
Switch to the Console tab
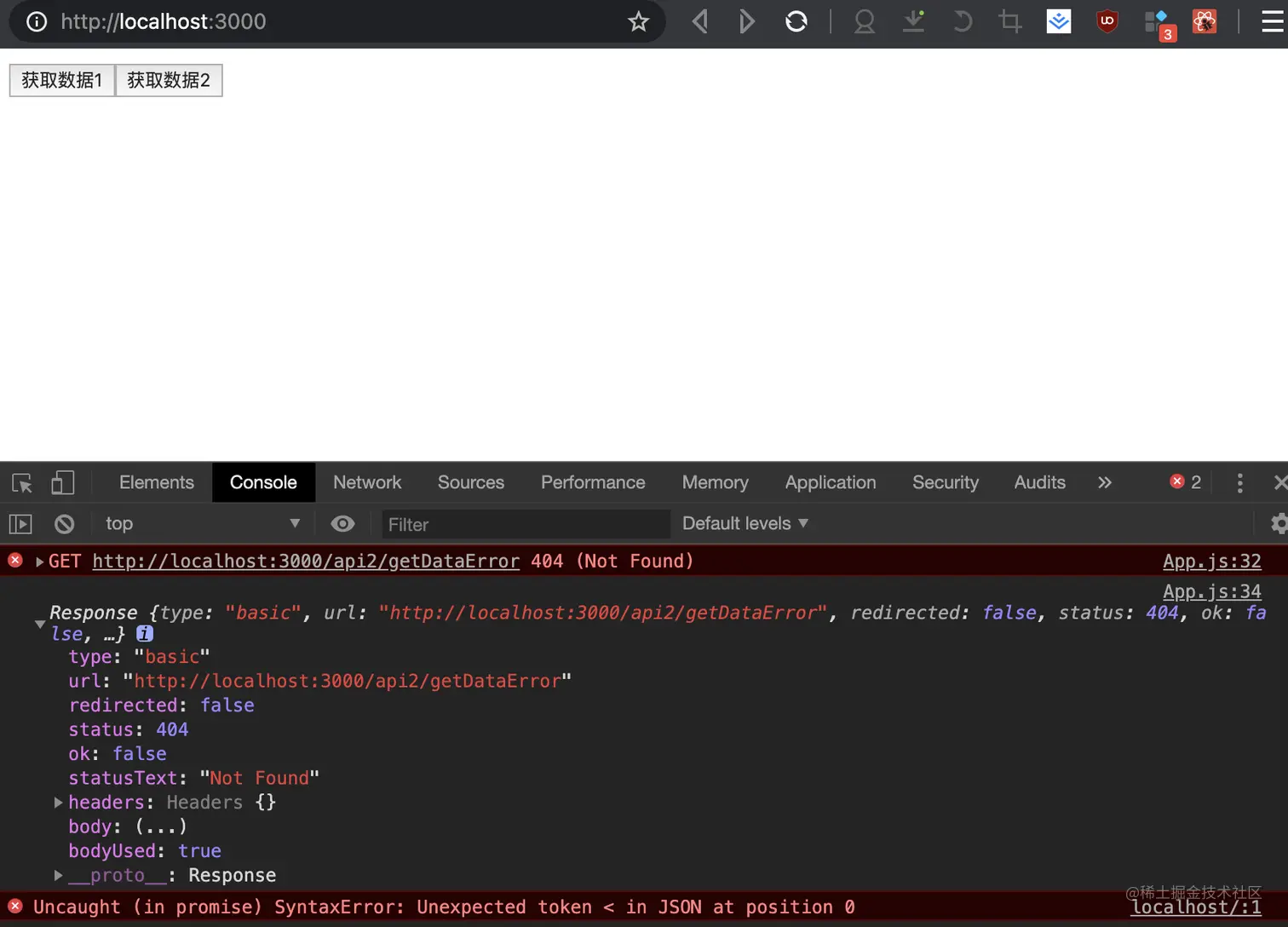tap(263, 482)
